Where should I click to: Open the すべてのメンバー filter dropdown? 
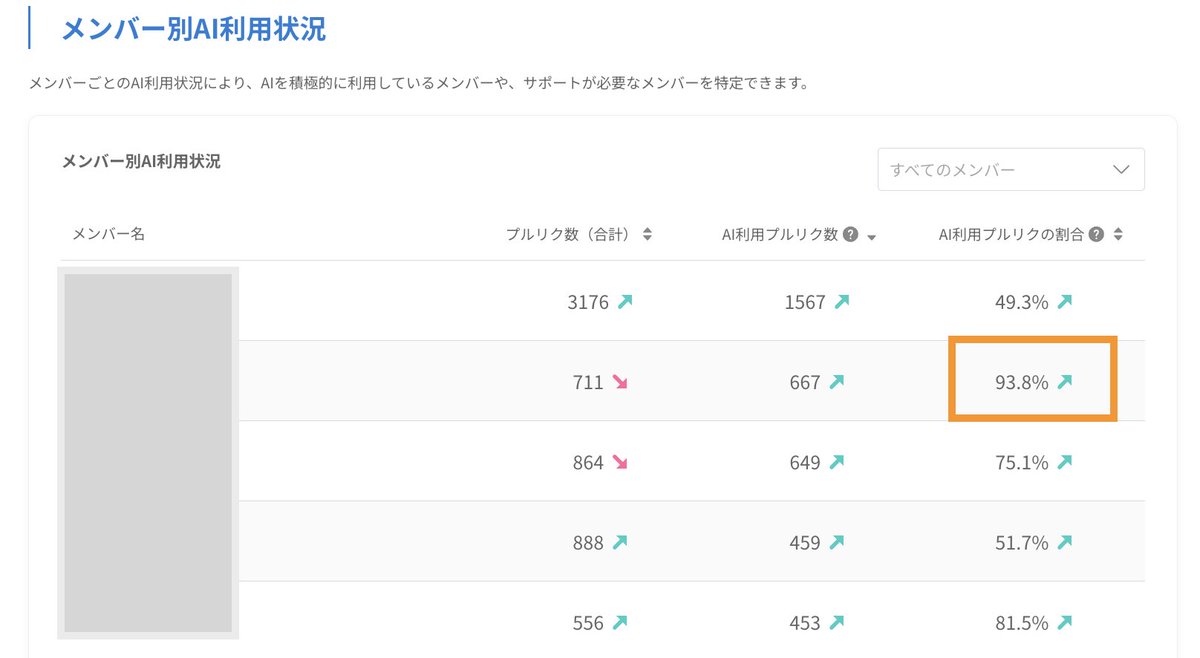tap(1010, 169)
